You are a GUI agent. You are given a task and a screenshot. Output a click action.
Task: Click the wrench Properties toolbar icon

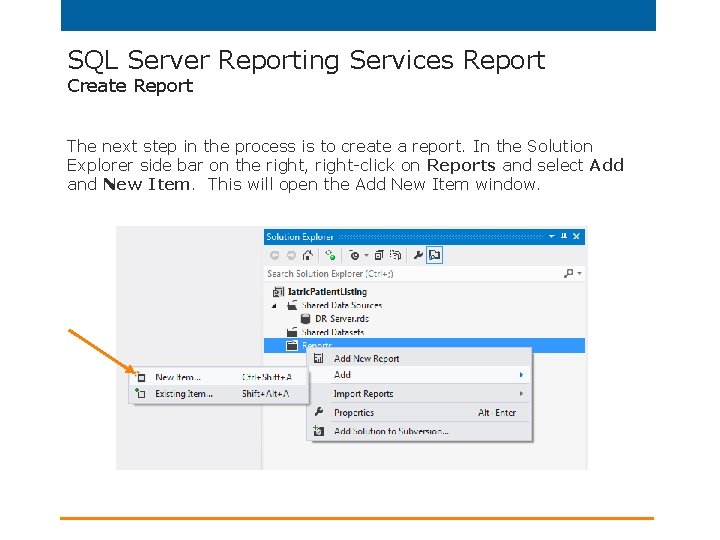(418, 255)
